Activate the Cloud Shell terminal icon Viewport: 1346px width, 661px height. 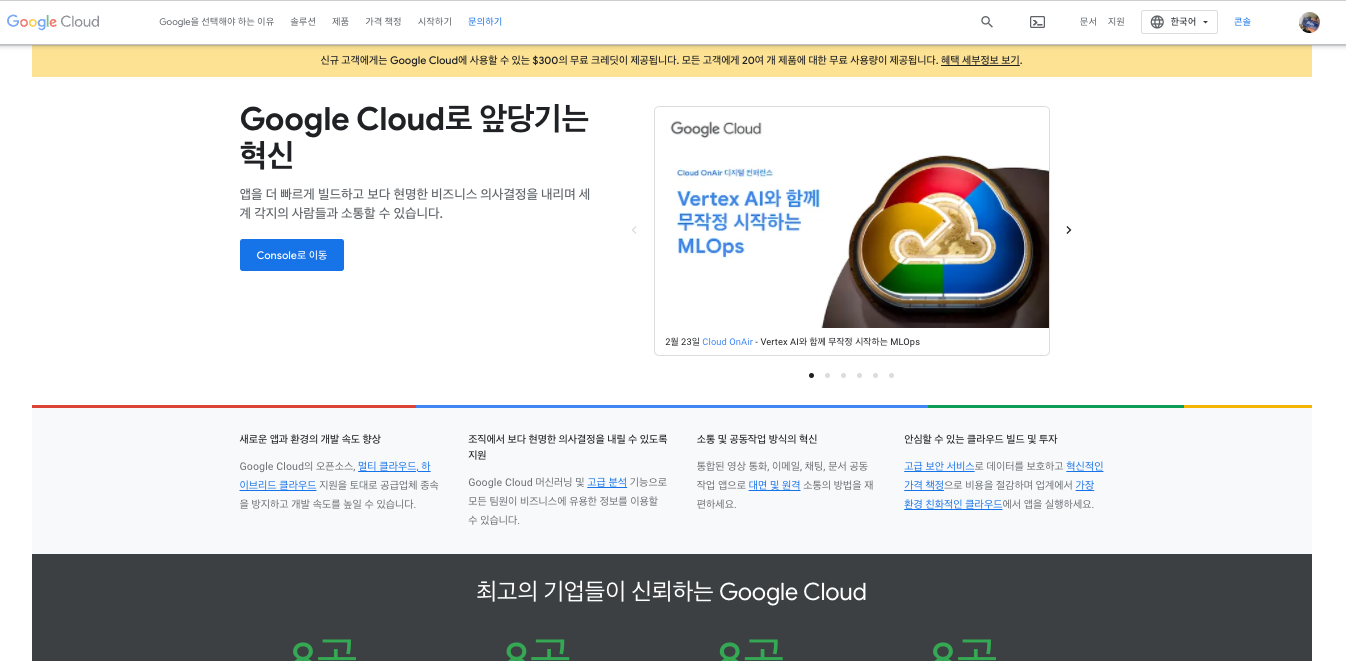pos(1037,21)
